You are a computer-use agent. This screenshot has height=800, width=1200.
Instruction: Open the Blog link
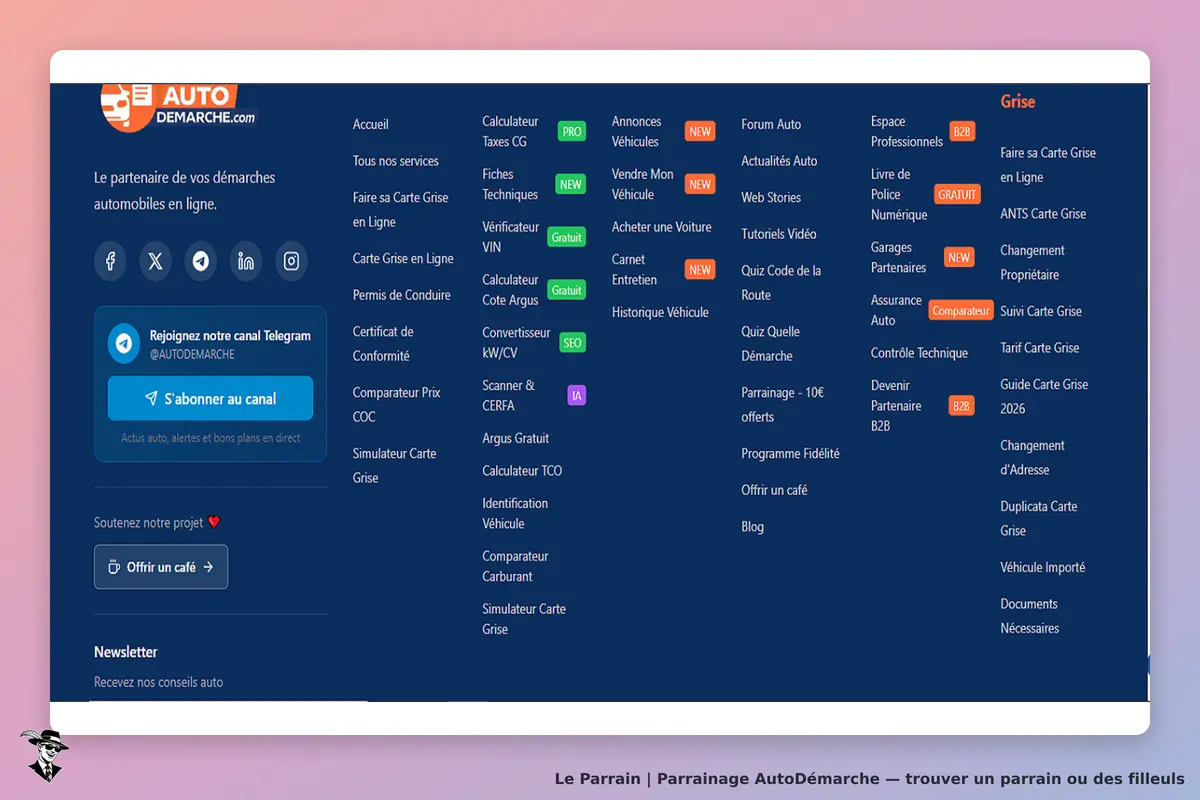click(752, 527)
